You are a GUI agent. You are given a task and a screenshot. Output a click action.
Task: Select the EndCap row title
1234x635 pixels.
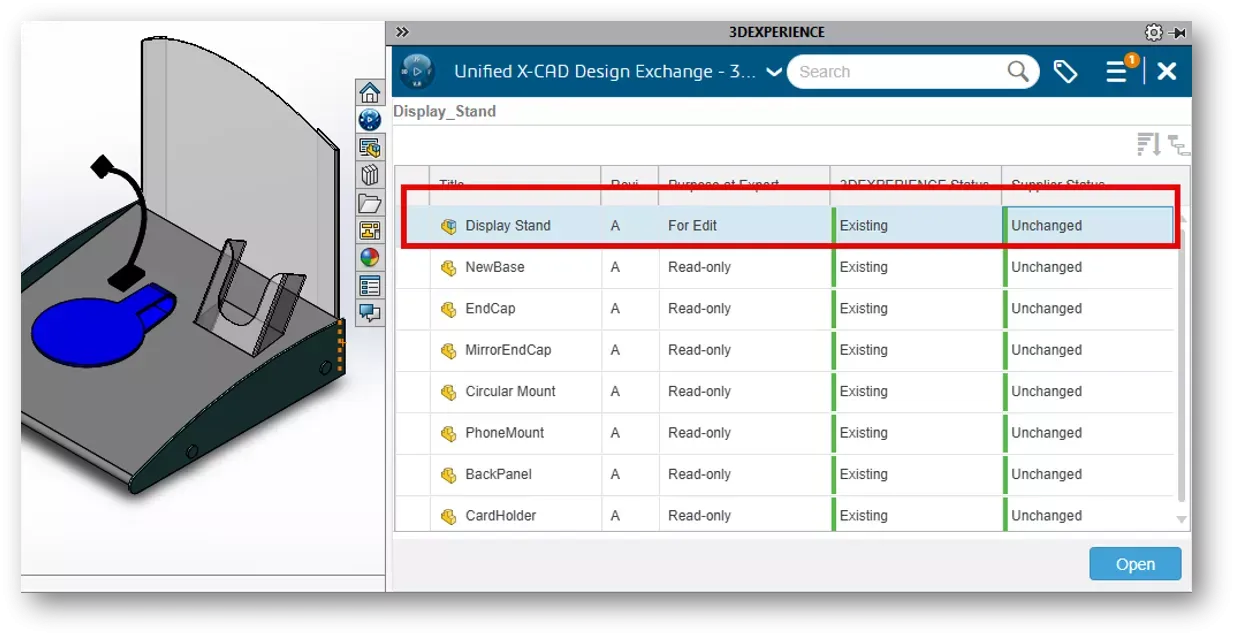(490, 309)
